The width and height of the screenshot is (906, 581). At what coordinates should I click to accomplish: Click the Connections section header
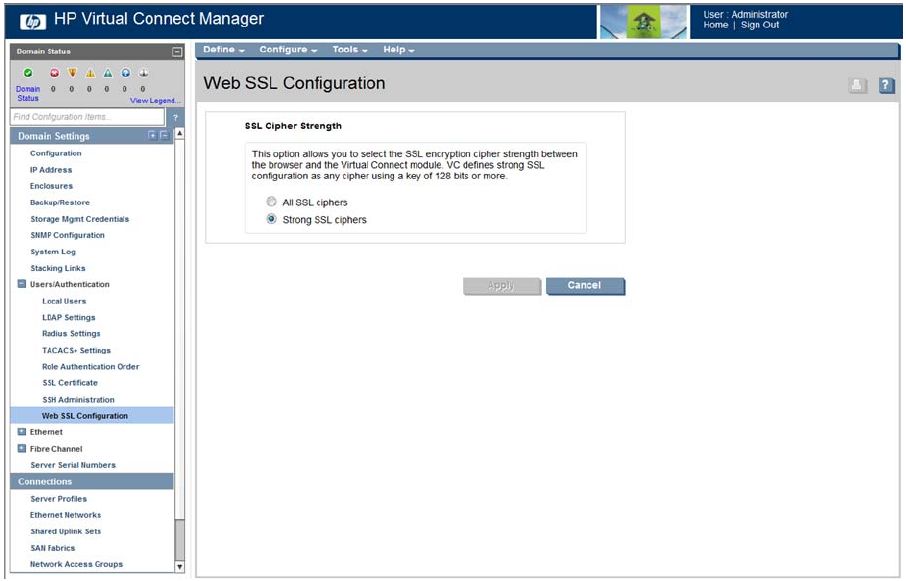pos(92,482)
